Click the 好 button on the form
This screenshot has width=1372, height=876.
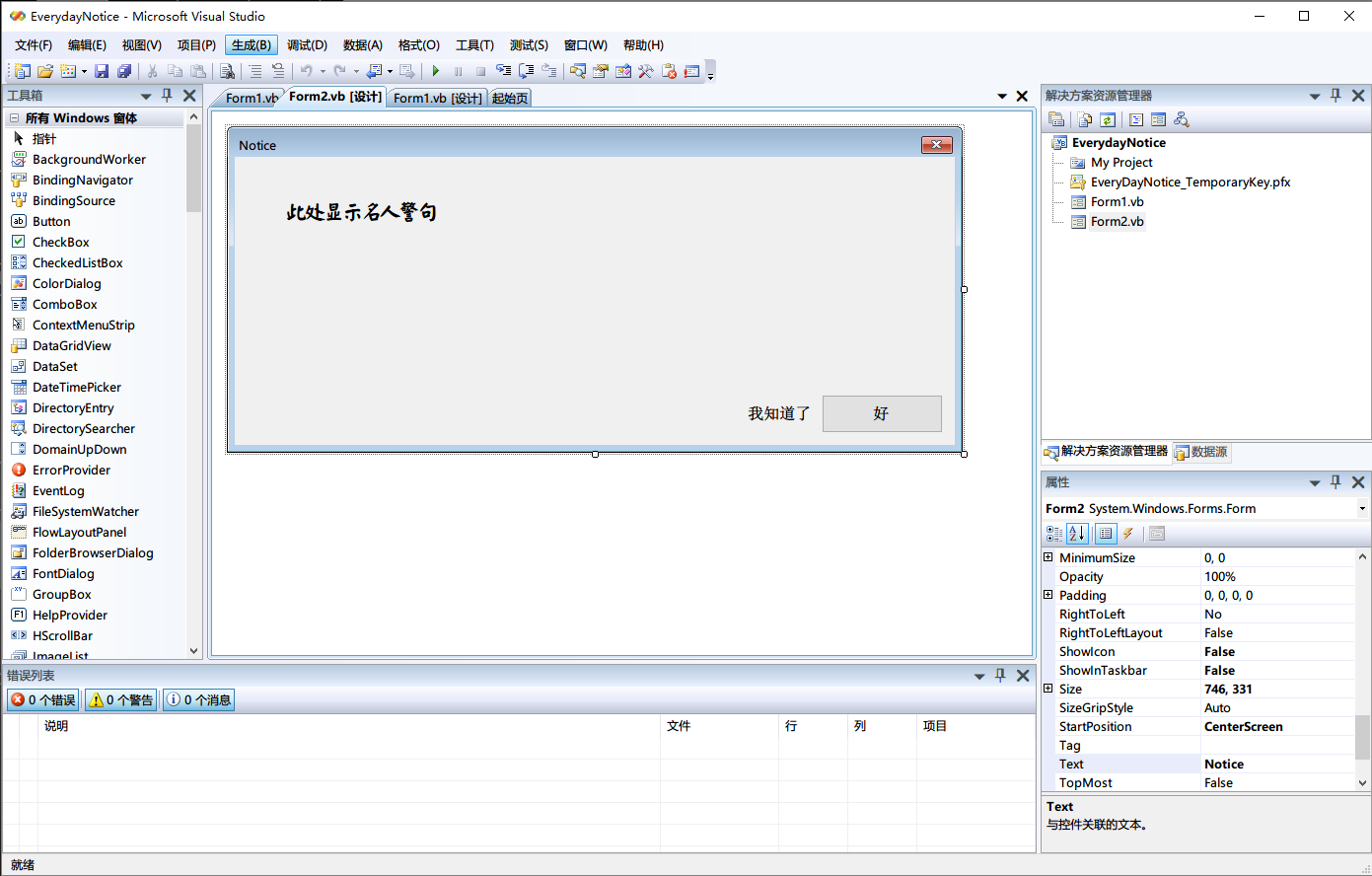(881, 413)
